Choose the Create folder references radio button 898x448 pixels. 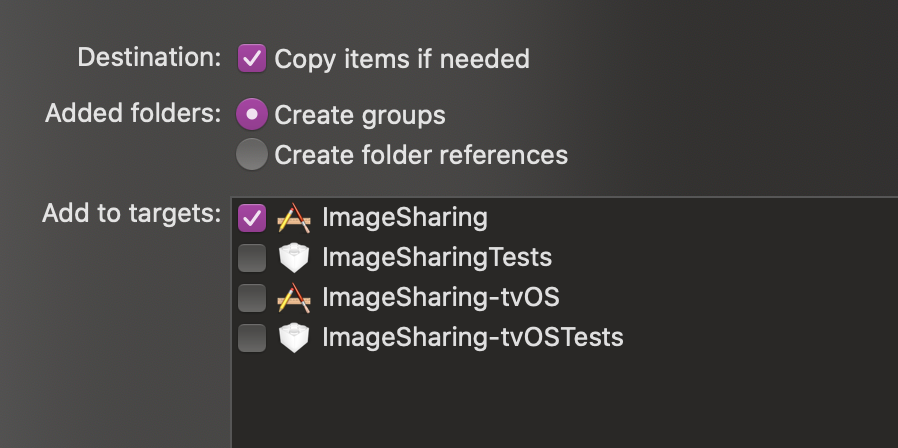[x=252, y=154]
